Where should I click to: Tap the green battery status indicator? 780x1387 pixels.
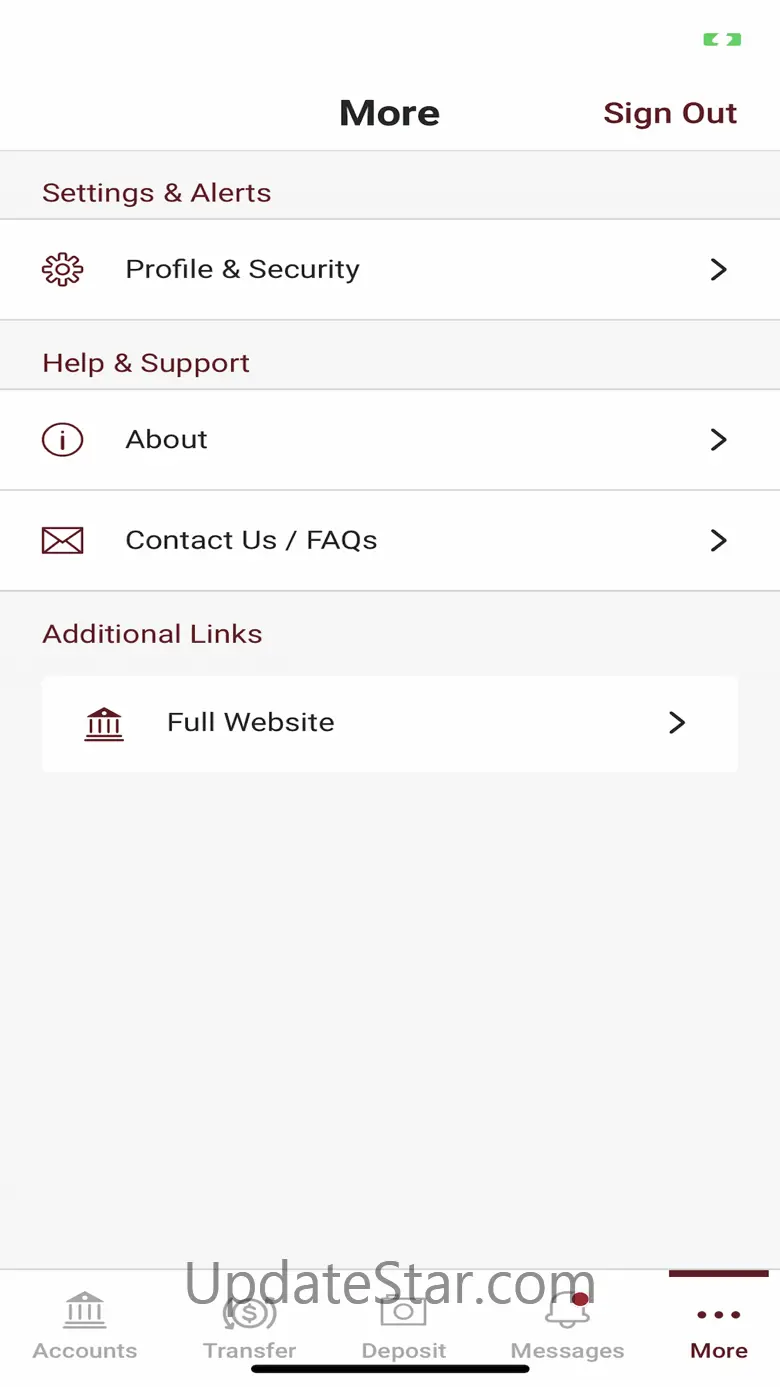(x=722, y=40)
